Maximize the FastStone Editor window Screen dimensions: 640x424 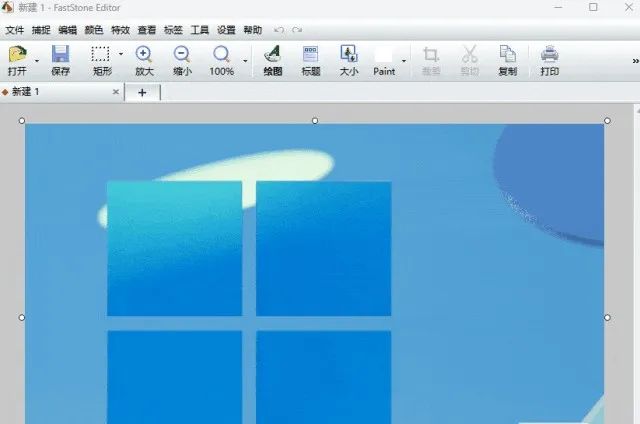coord(593,7)
